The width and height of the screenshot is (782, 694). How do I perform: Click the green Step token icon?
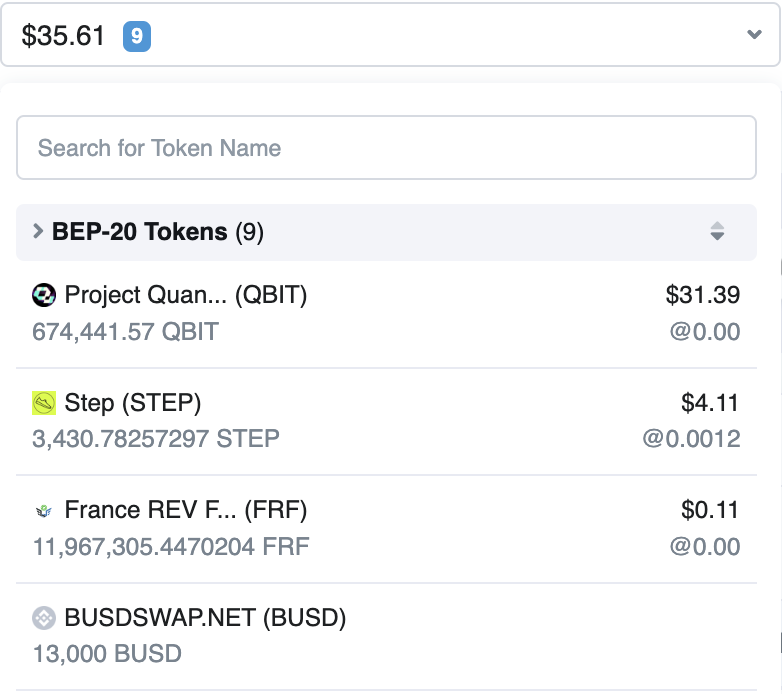tap(44, 403)
